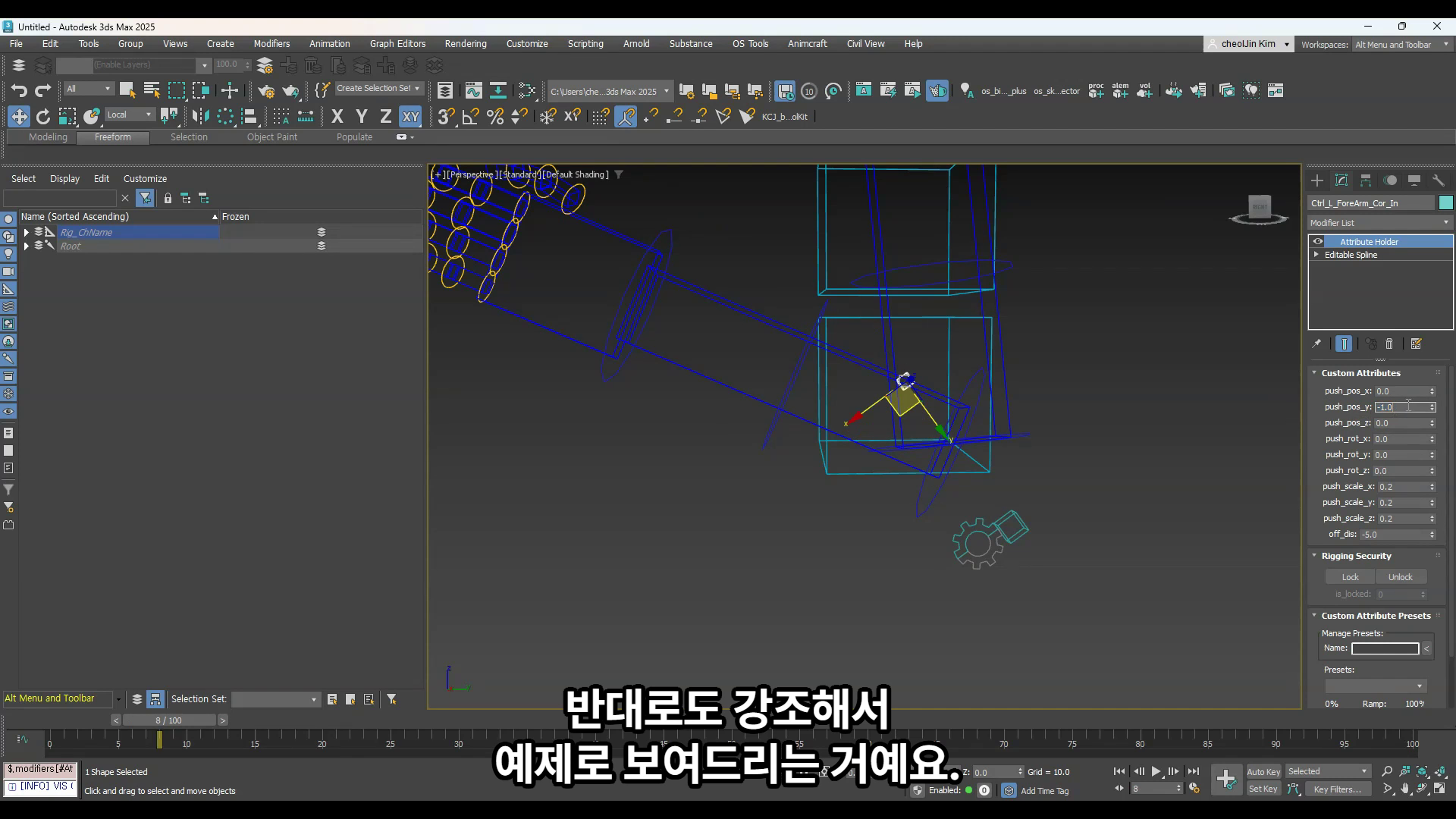
Task: Open Key Filters dialog
Action: (1338, 789)
